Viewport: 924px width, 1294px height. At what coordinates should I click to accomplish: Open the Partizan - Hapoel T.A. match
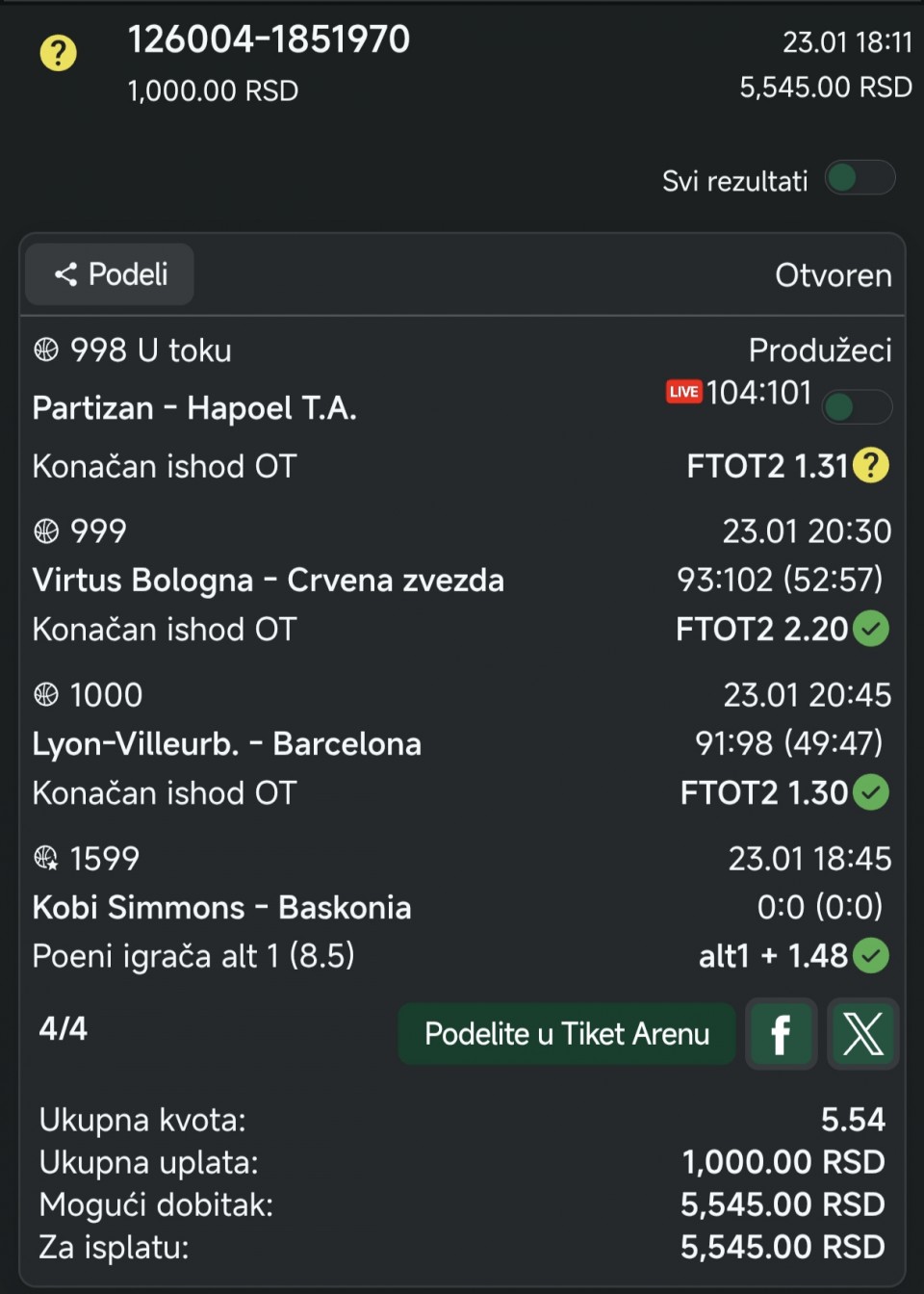(x=194, y=408)
